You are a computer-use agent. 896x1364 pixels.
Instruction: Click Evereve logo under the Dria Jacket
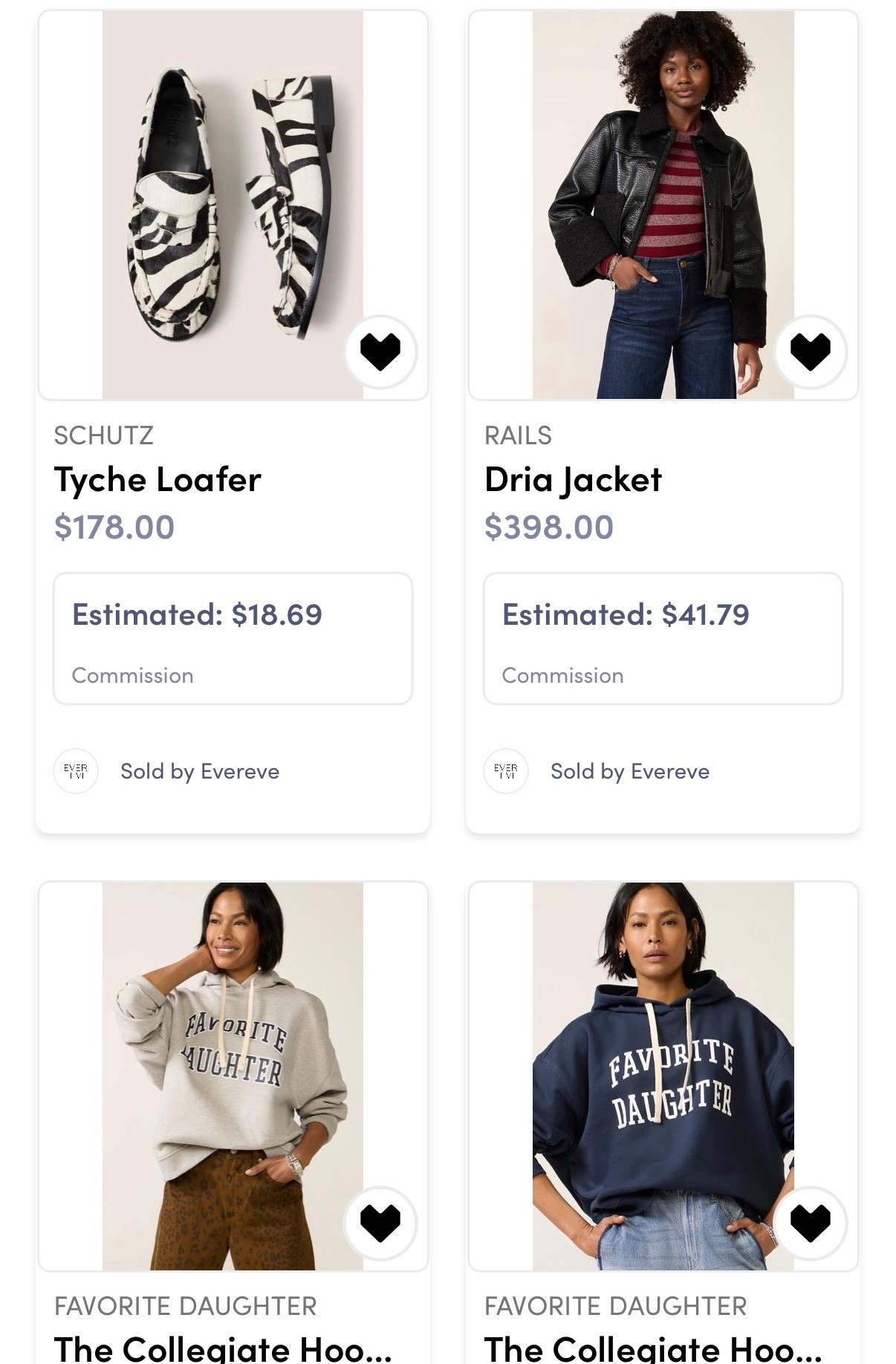pos(506,771)
